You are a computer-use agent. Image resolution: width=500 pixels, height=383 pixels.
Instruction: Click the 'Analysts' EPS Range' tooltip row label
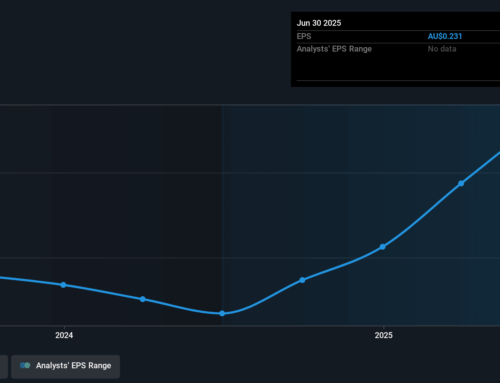(x=334, y=49)
